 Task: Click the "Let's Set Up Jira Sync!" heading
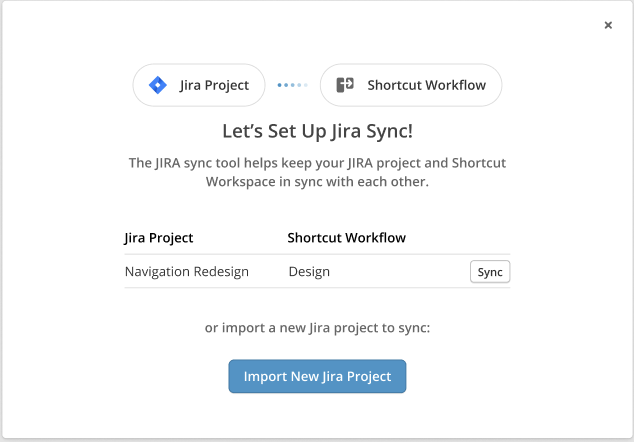[x=317, y=131]
